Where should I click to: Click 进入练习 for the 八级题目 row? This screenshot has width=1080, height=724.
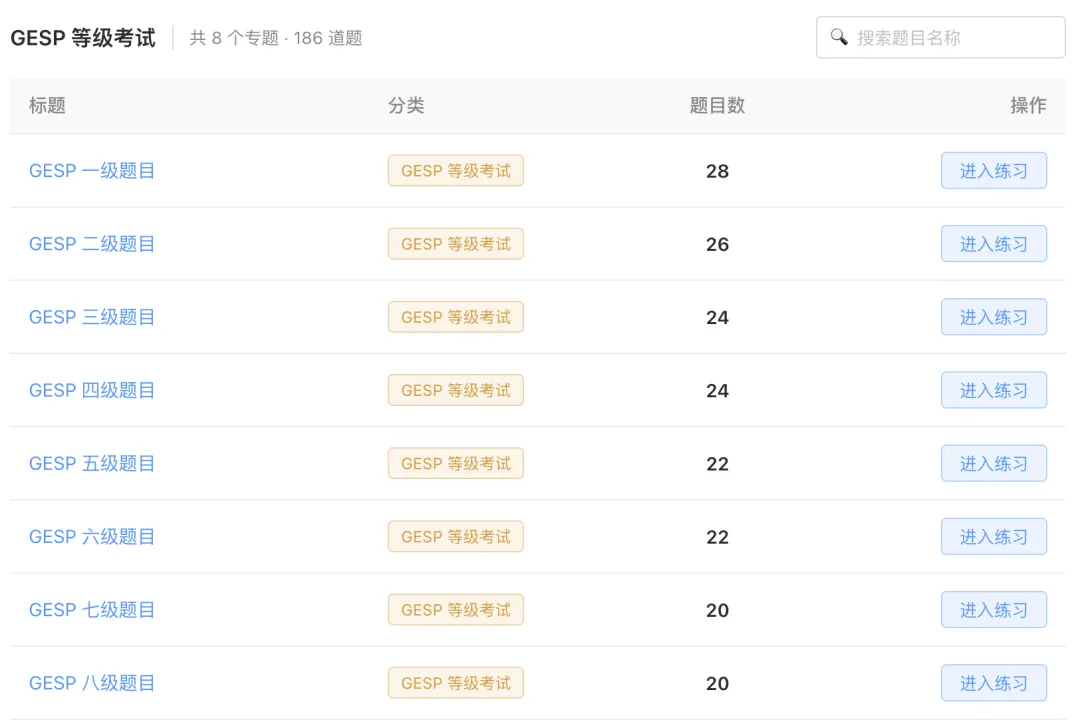pos(994,683)
